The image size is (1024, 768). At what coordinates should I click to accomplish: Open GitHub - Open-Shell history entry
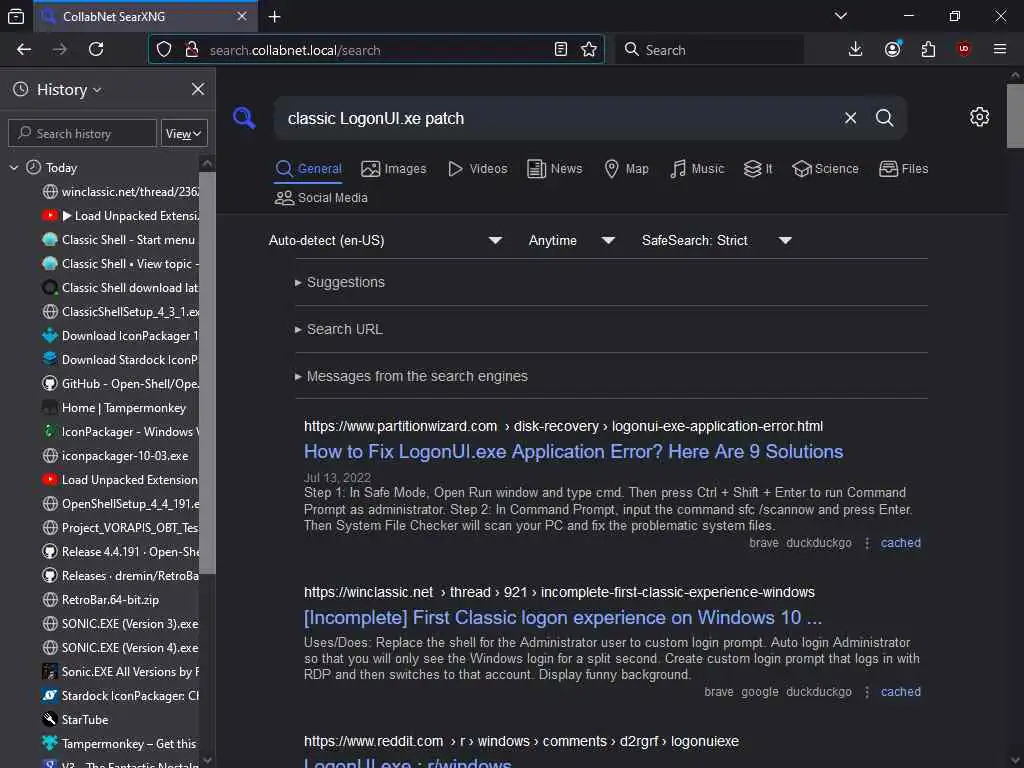tap(121, 384)
